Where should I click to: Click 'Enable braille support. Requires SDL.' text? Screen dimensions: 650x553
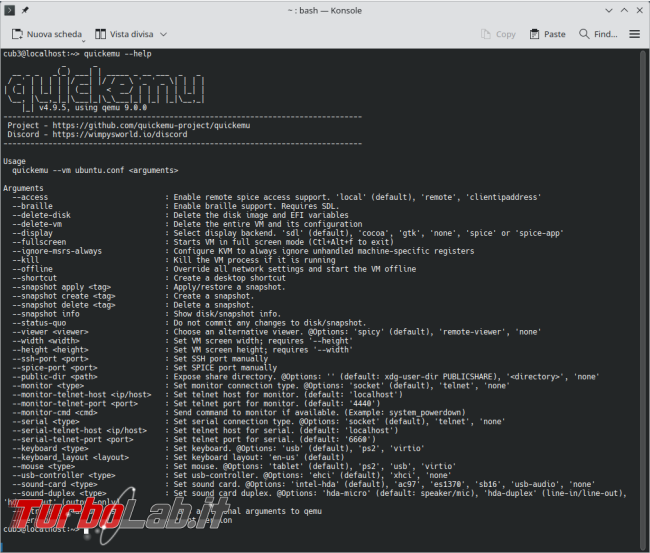(257, 206)
